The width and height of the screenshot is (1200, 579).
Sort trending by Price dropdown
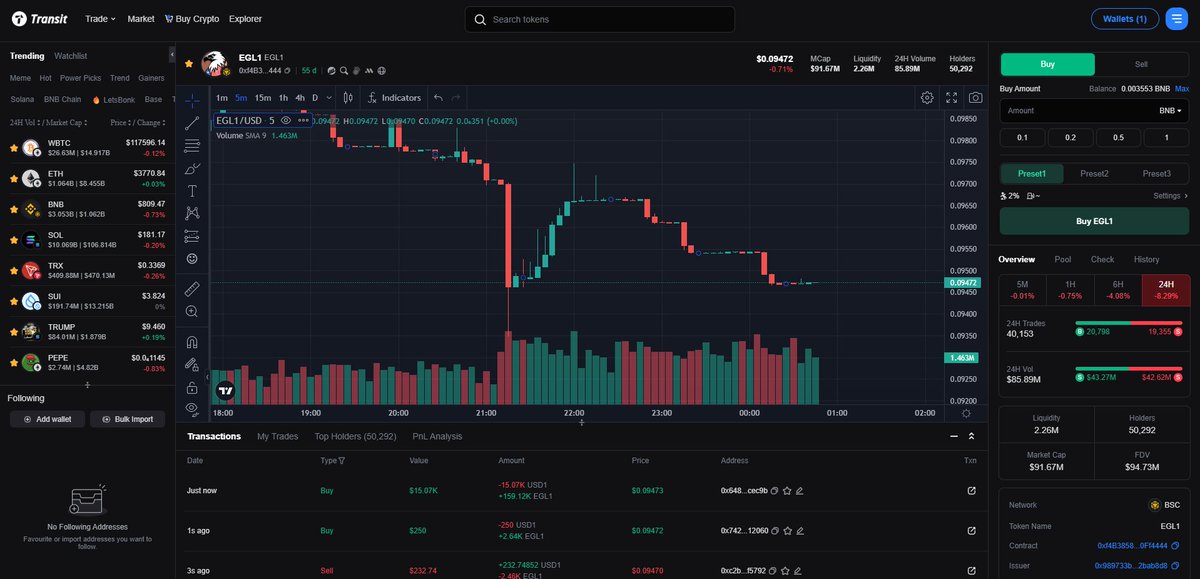(x=122, y=122)
